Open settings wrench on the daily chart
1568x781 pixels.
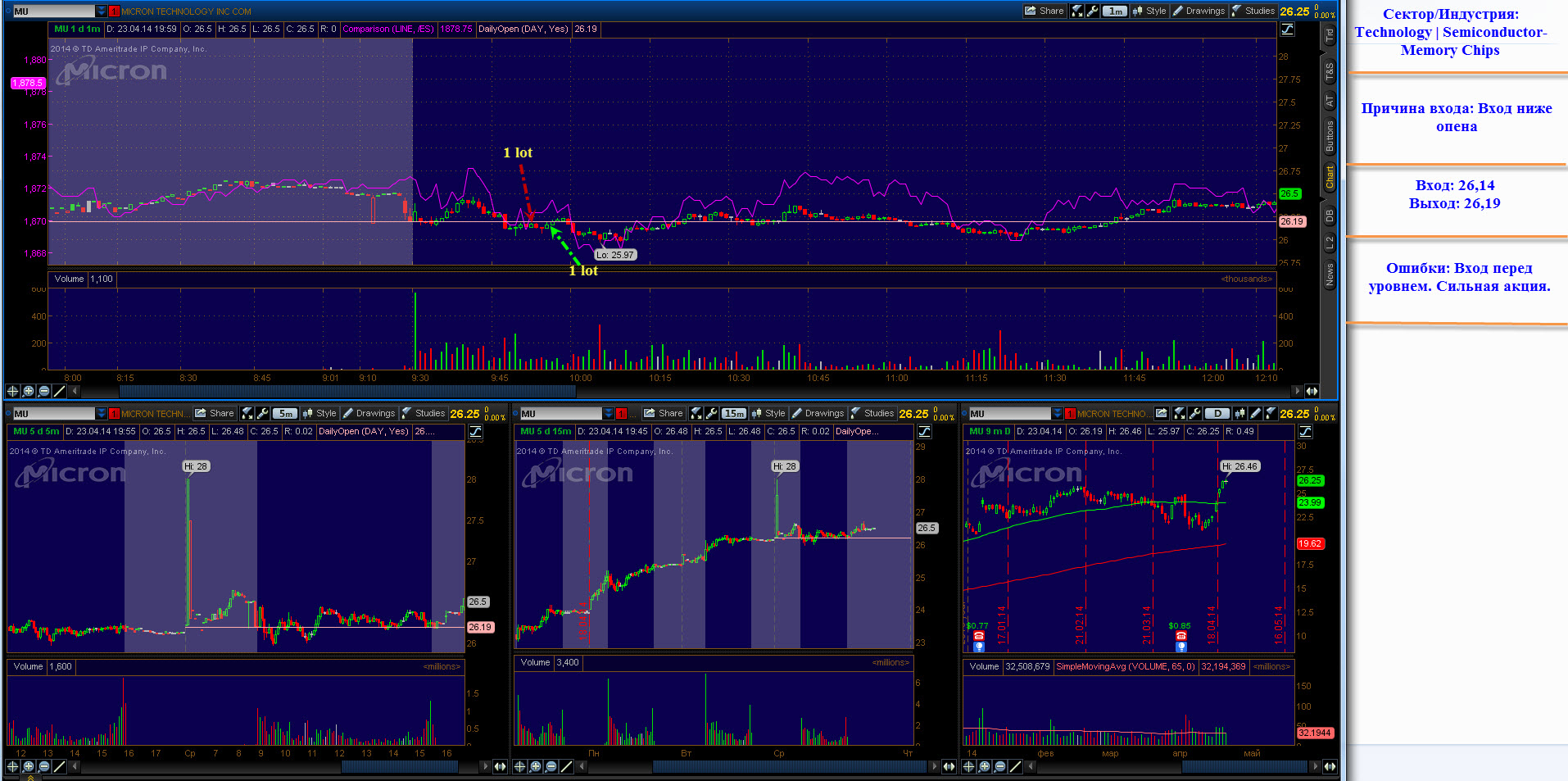click(1194, 413)
